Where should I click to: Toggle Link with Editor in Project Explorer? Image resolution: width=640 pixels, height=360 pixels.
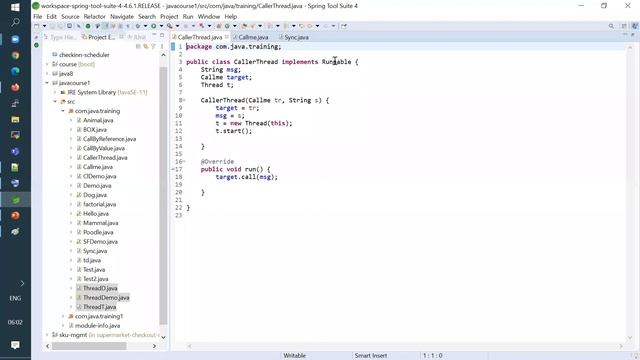coord(146,46)
